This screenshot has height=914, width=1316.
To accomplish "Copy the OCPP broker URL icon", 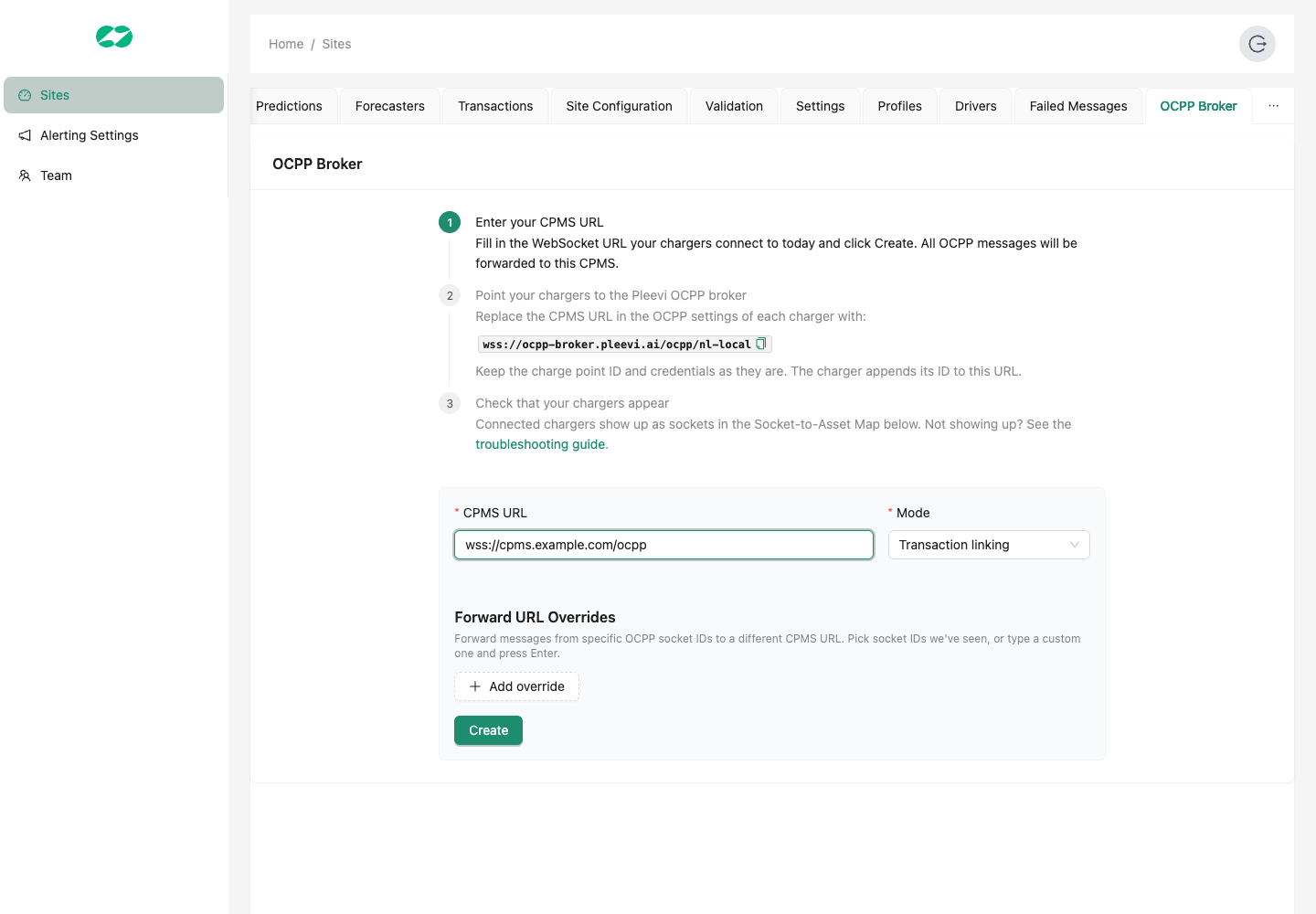I will [760, 344].
